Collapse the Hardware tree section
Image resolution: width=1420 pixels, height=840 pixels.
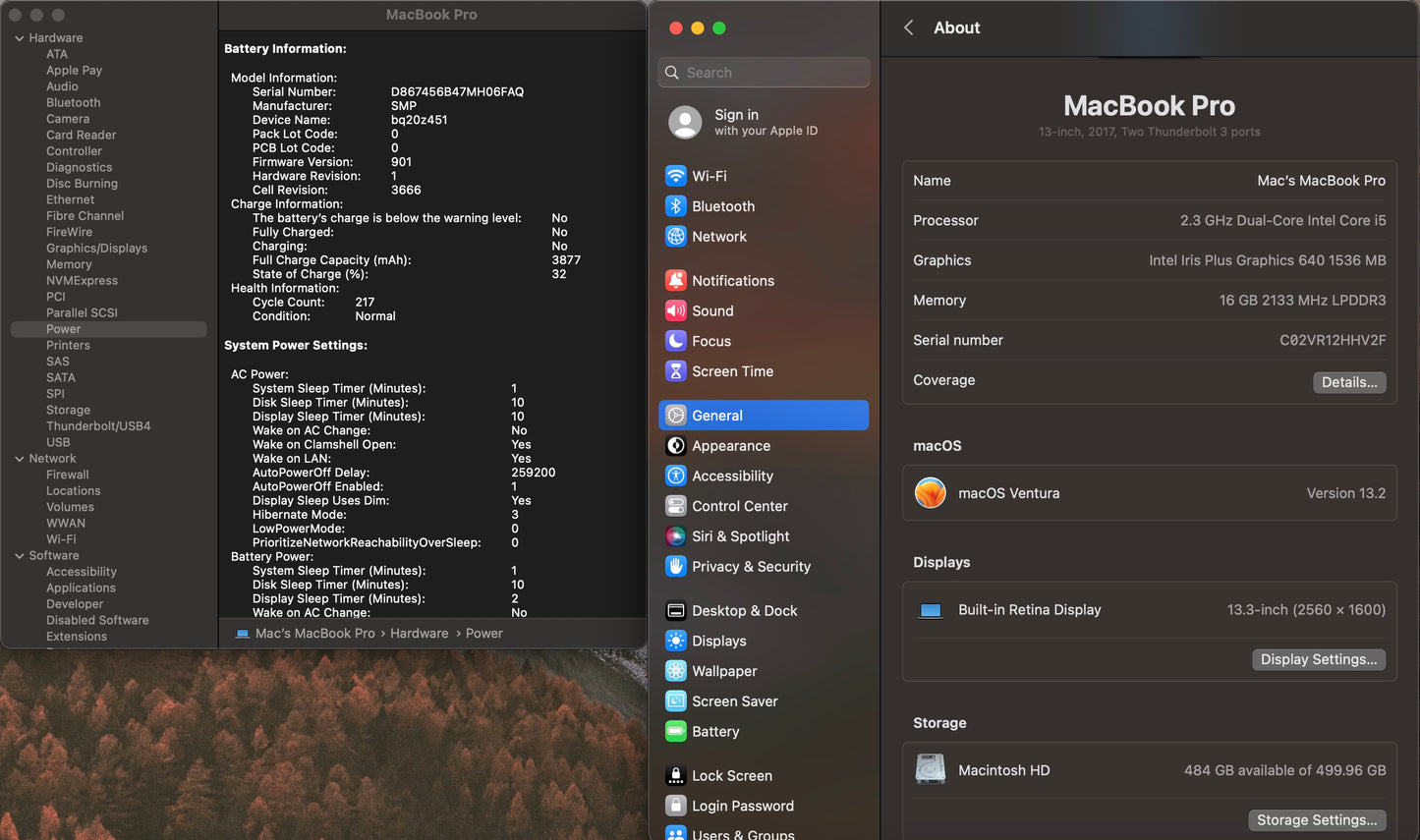coord(19,38)
